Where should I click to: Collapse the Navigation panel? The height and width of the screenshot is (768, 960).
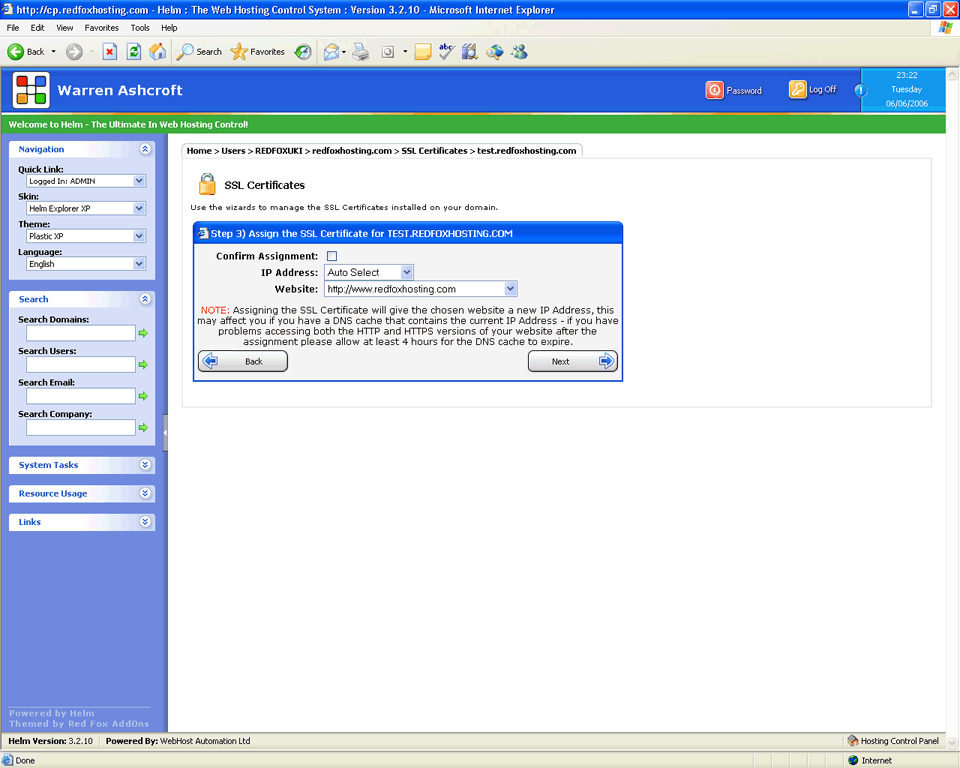coord(145,149)
